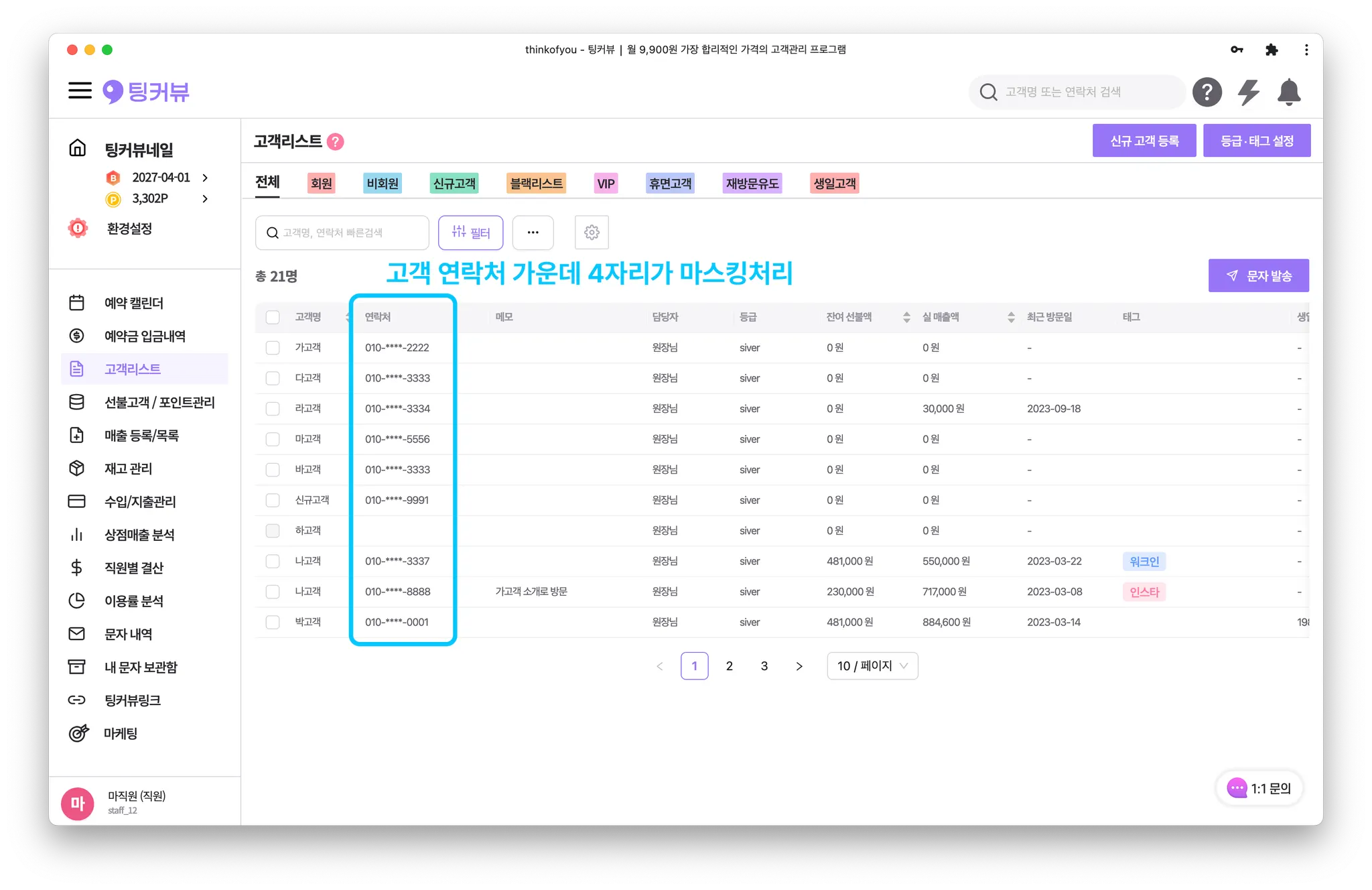Image resolution: width=1372 pixels, height=890 pixels.
Task: Toggle the select-all checkbox in table header
Action: click(273, 317)
